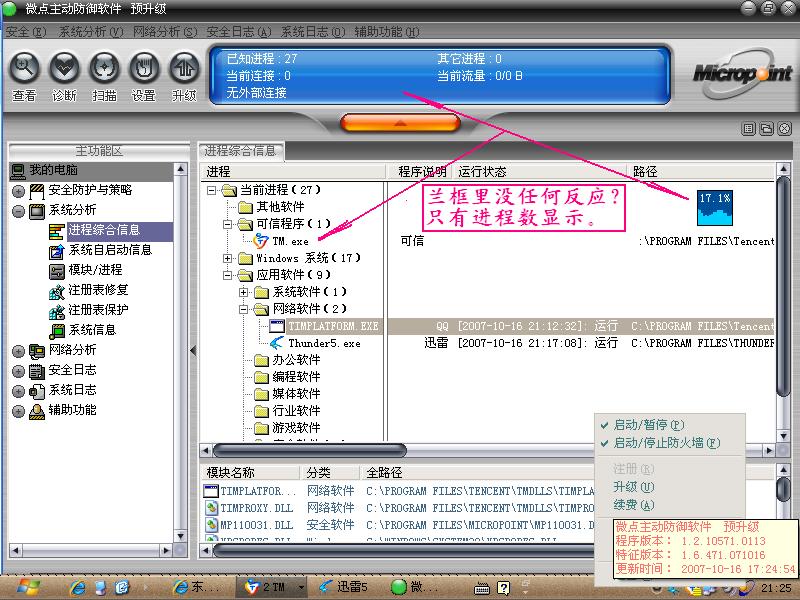Collapse the 应用软件 (9) group
Image resolution: width=800 pixels, height=600 pixels.
coord(228,275)
